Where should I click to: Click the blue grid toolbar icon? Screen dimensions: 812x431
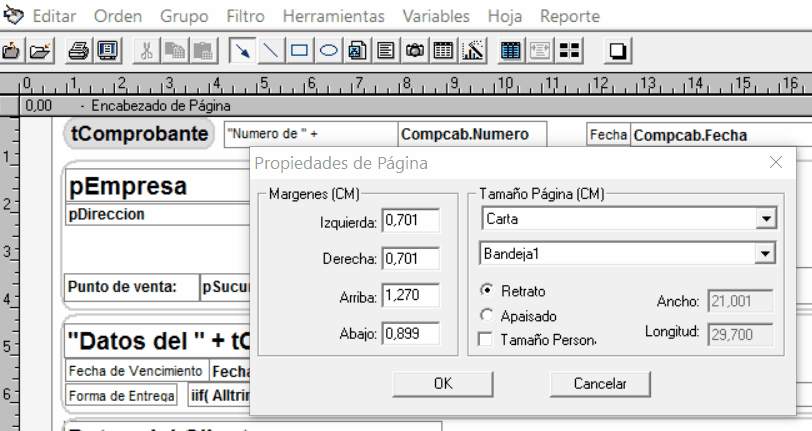click(x=511, y=51)
